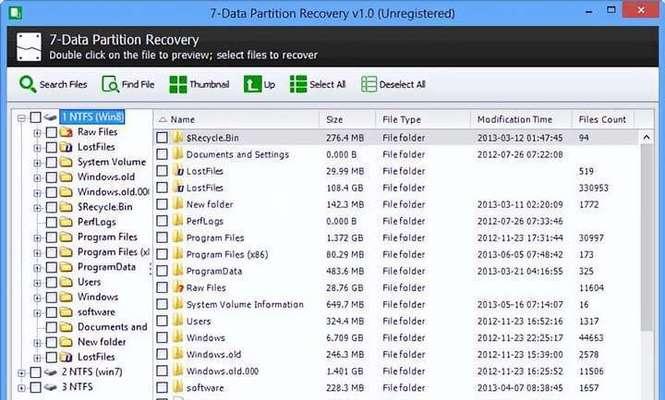Image resolution: width=665 pixels, height=400 pixels.
Task: Click the Search Files magnifier icon
Action: pos(28,84)
